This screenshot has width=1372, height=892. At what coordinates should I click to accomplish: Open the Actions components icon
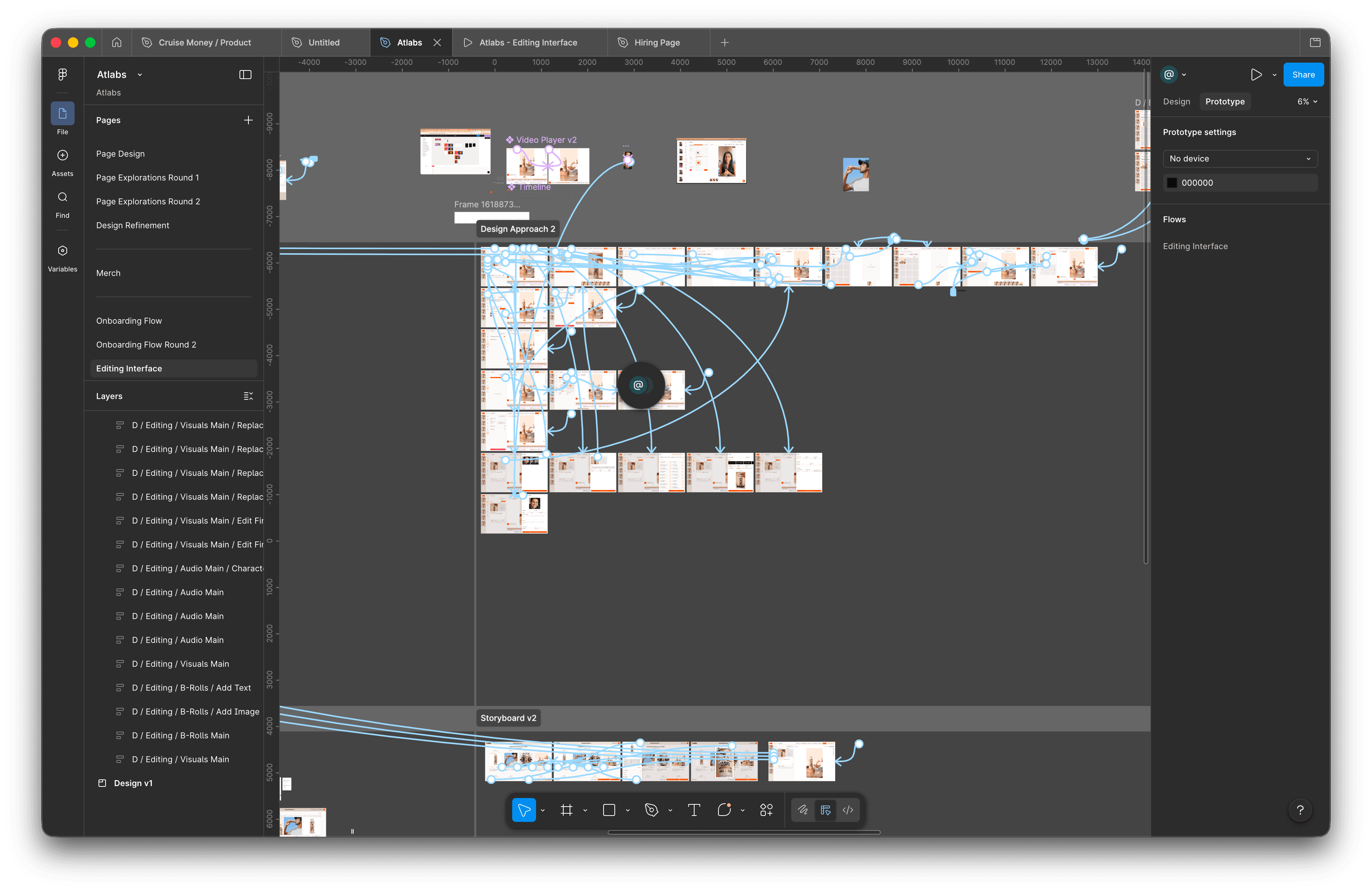pyautogui.click(x=766, y=810)
